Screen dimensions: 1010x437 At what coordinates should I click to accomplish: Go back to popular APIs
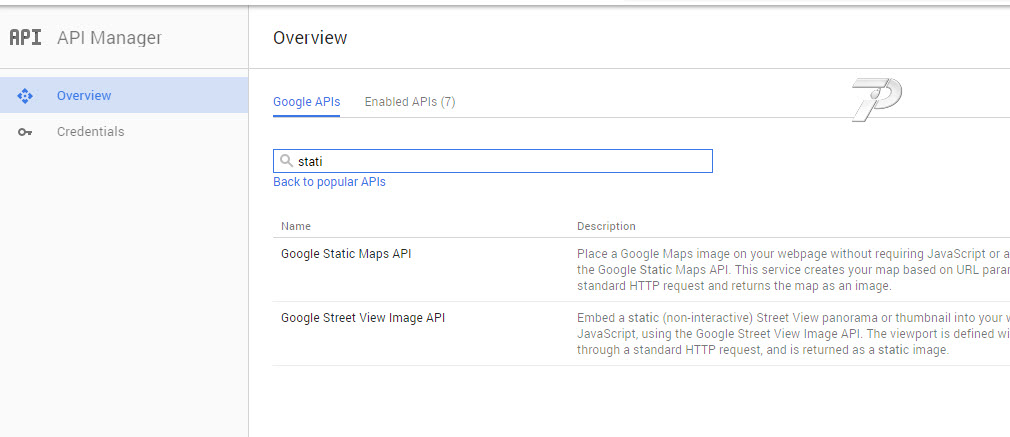329,182
